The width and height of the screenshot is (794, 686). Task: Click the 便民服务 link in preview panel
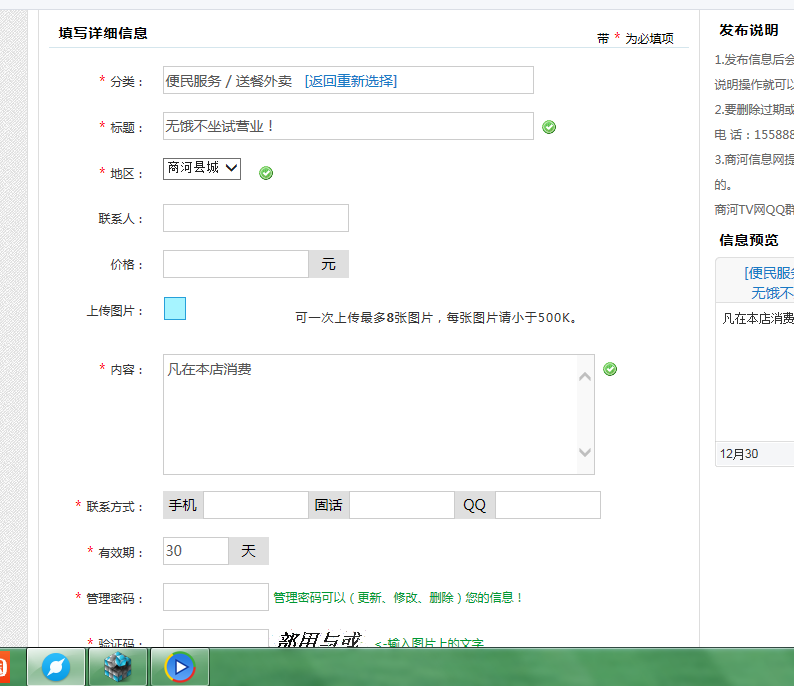[x=768, y=273]
